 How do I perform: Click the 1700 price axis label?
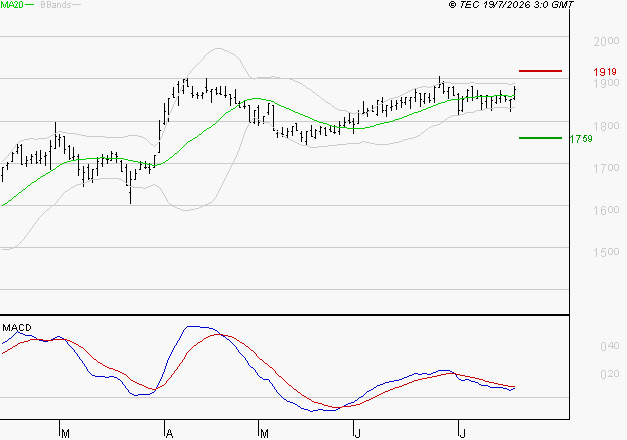(606, 168)
